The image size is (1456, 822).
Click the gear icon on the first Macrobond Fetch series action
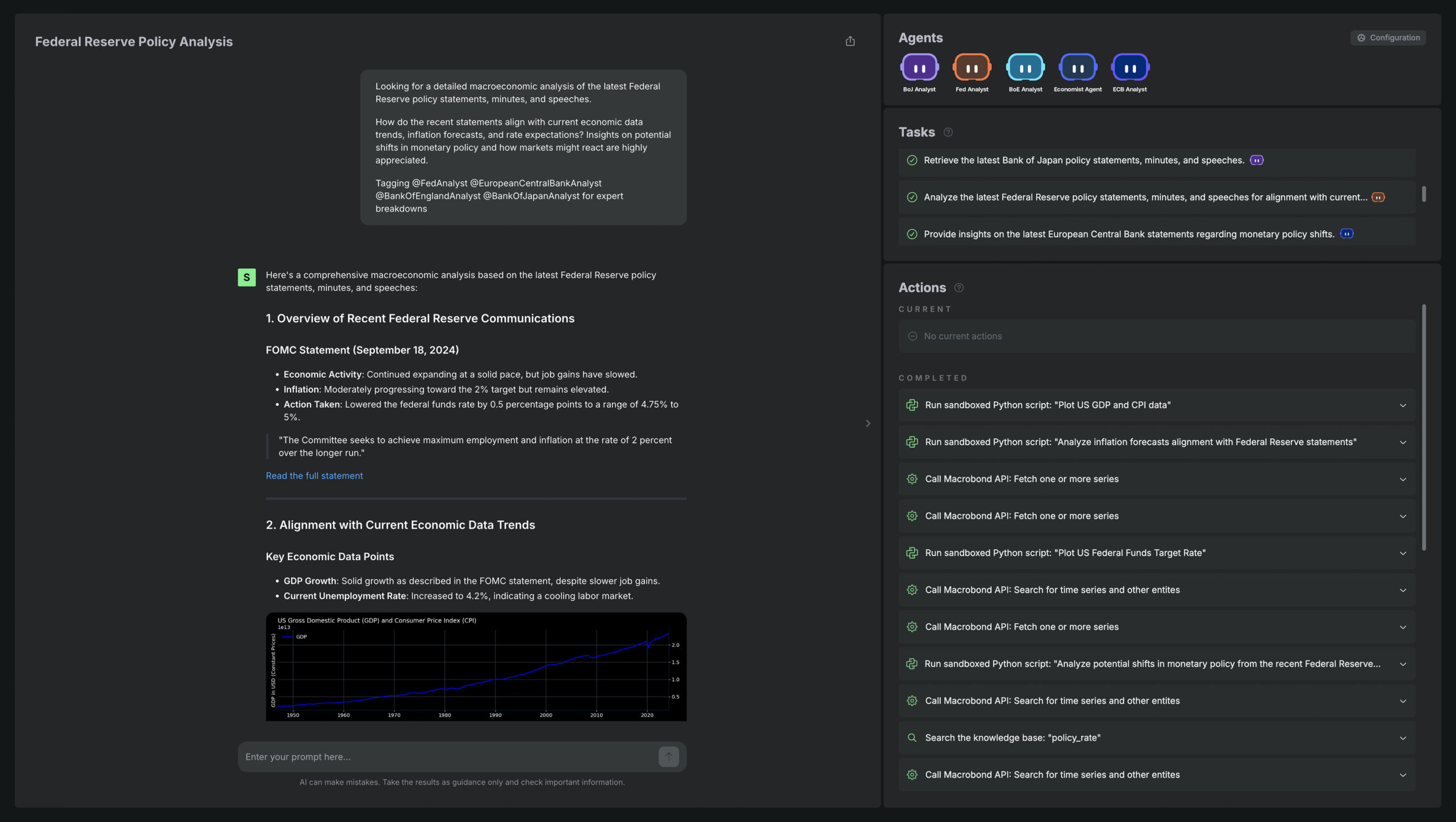pos(912,479)
